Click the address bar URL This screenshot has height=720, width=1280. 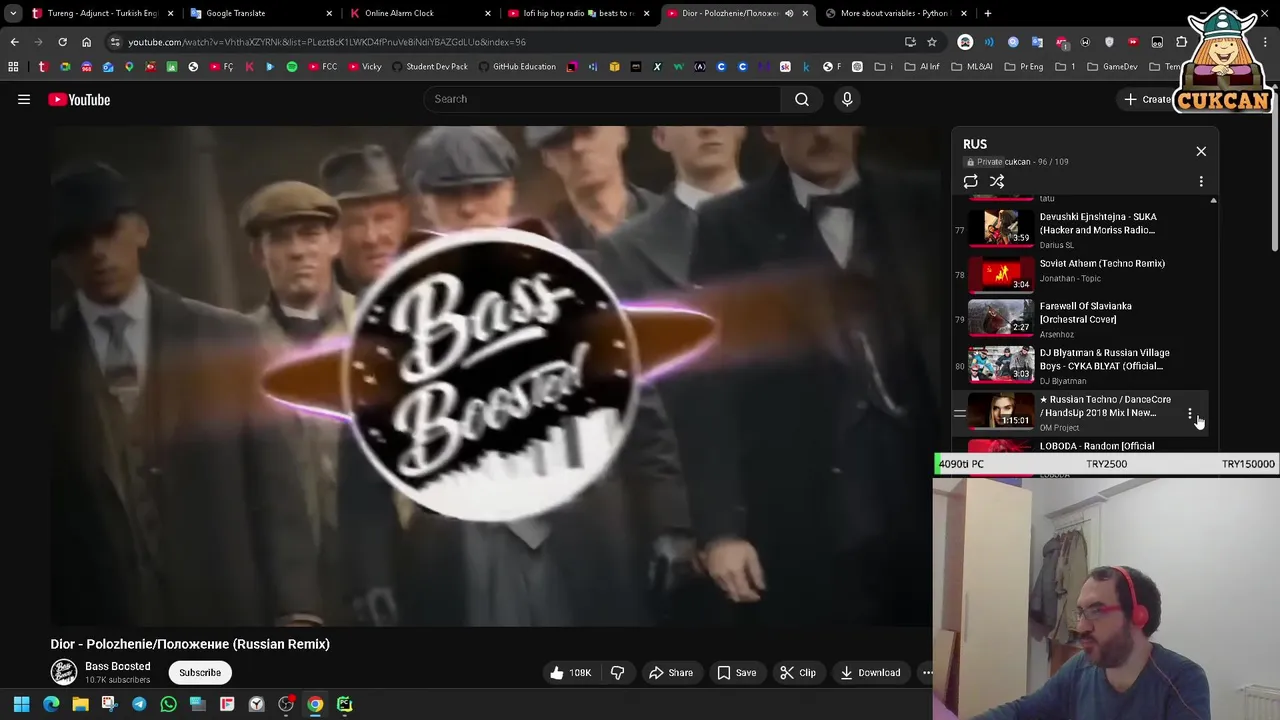pos(327,42)
